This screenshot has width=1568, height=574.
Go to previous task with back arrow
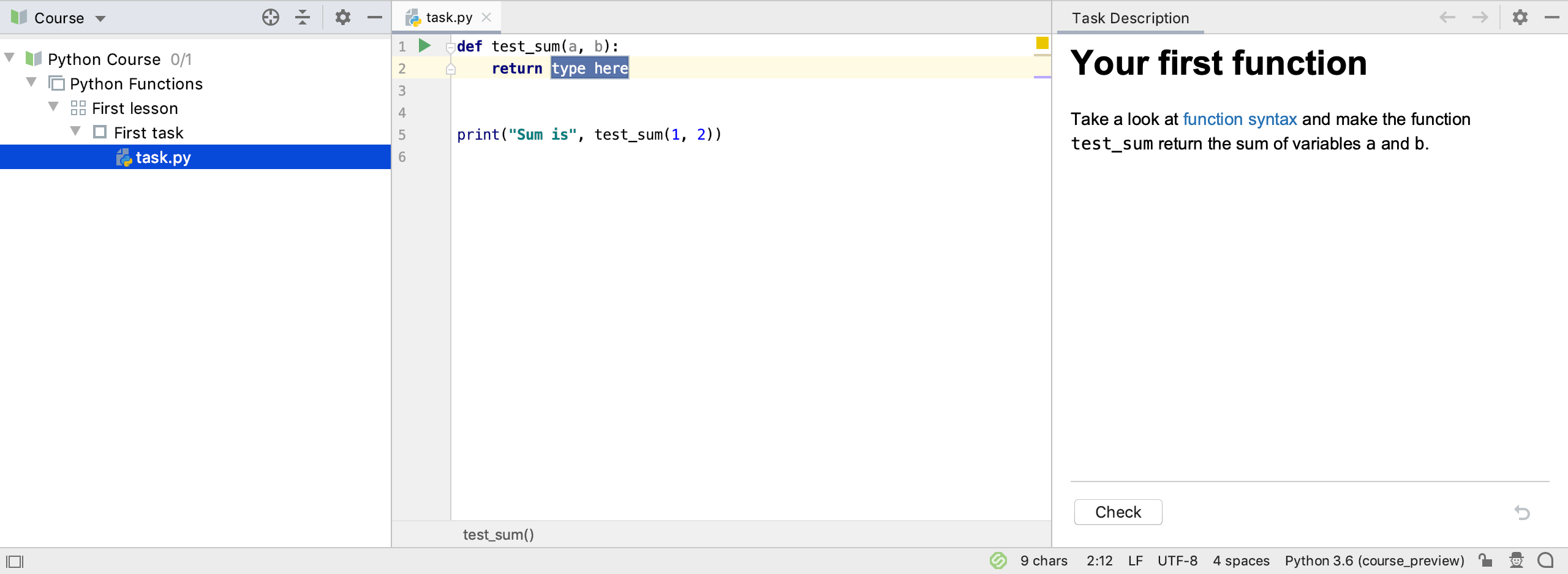tap(1447, 17)
